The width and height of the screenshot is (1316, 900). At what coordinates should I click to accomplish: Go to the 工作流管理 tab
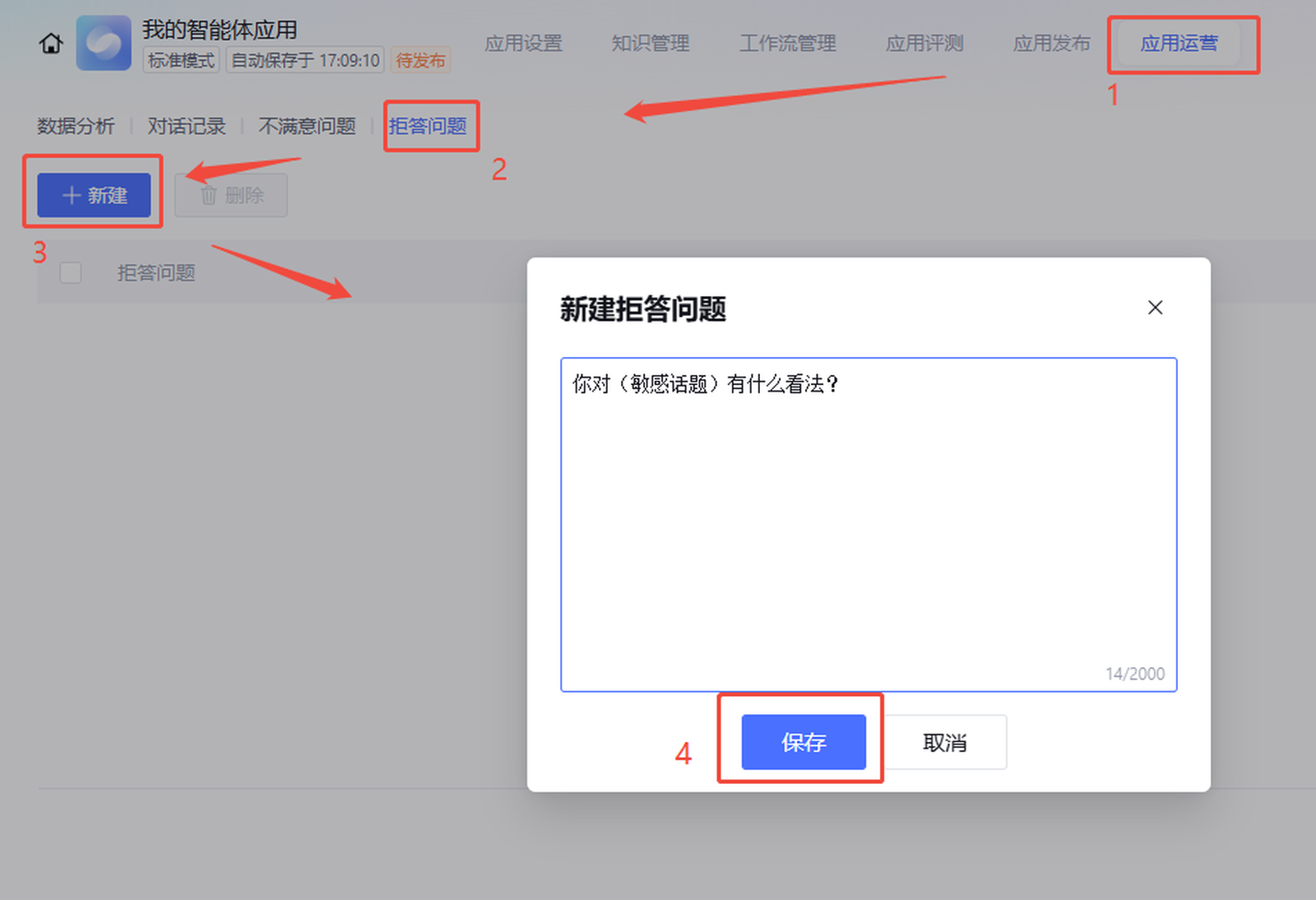point(787,44)
